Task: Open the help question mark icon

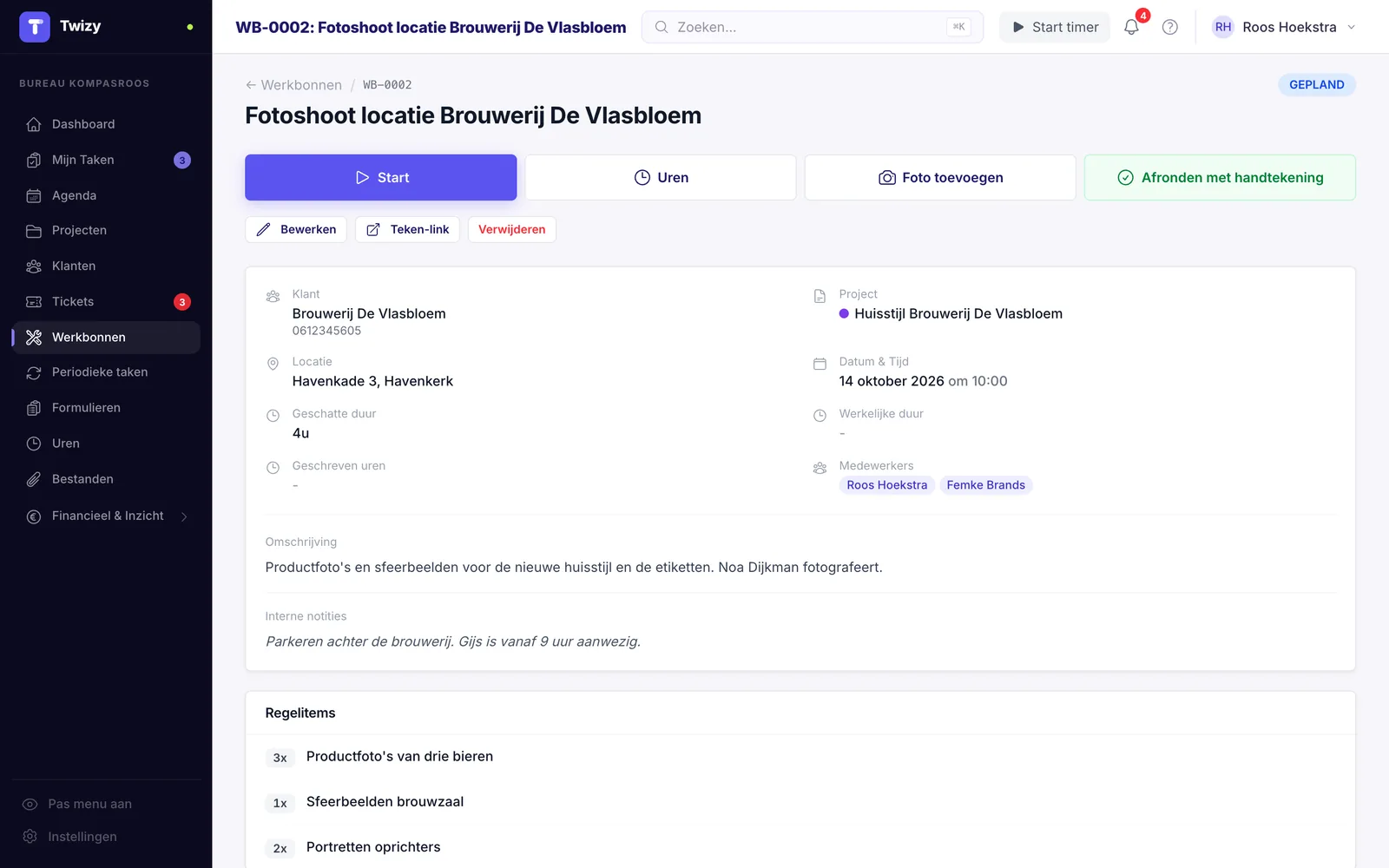Action: click(x=1170, y=27)
